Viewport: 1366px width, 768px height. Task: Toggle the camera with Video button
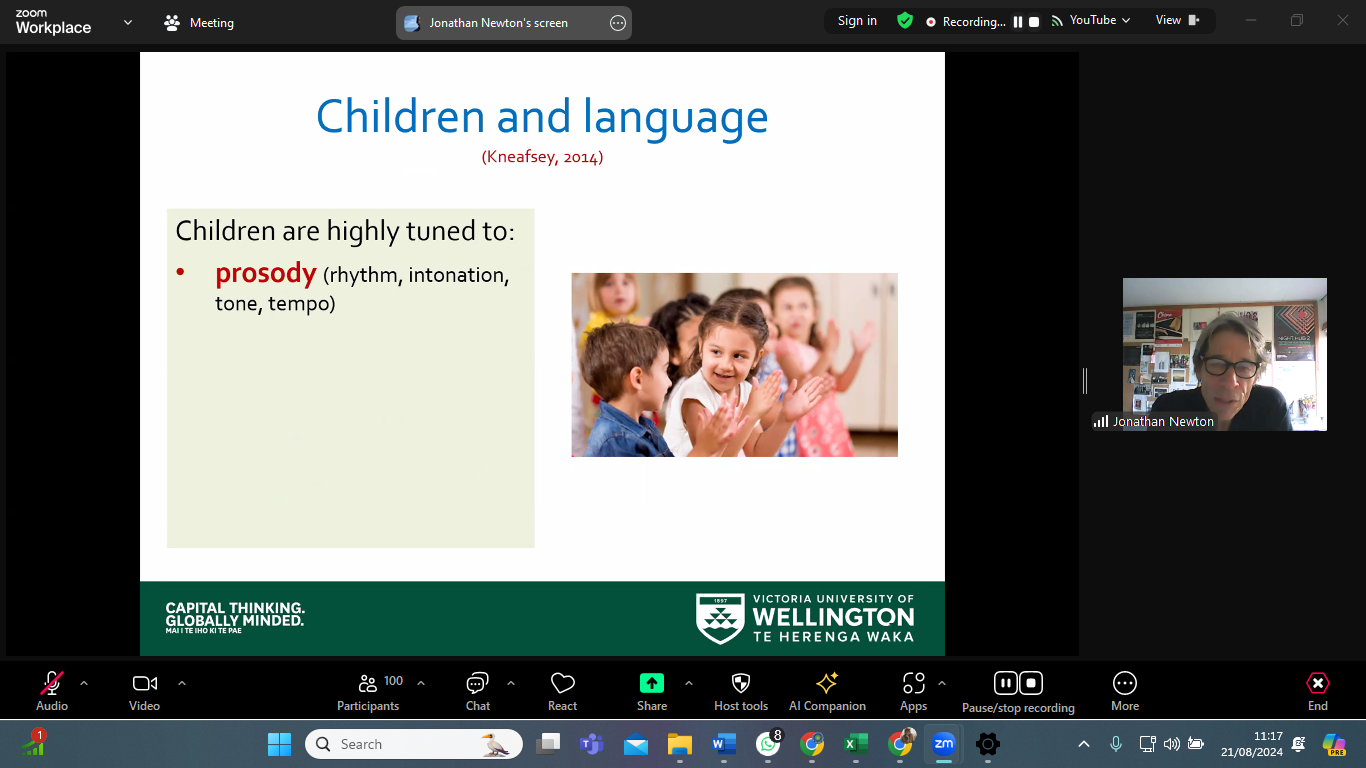click(145, 691)
